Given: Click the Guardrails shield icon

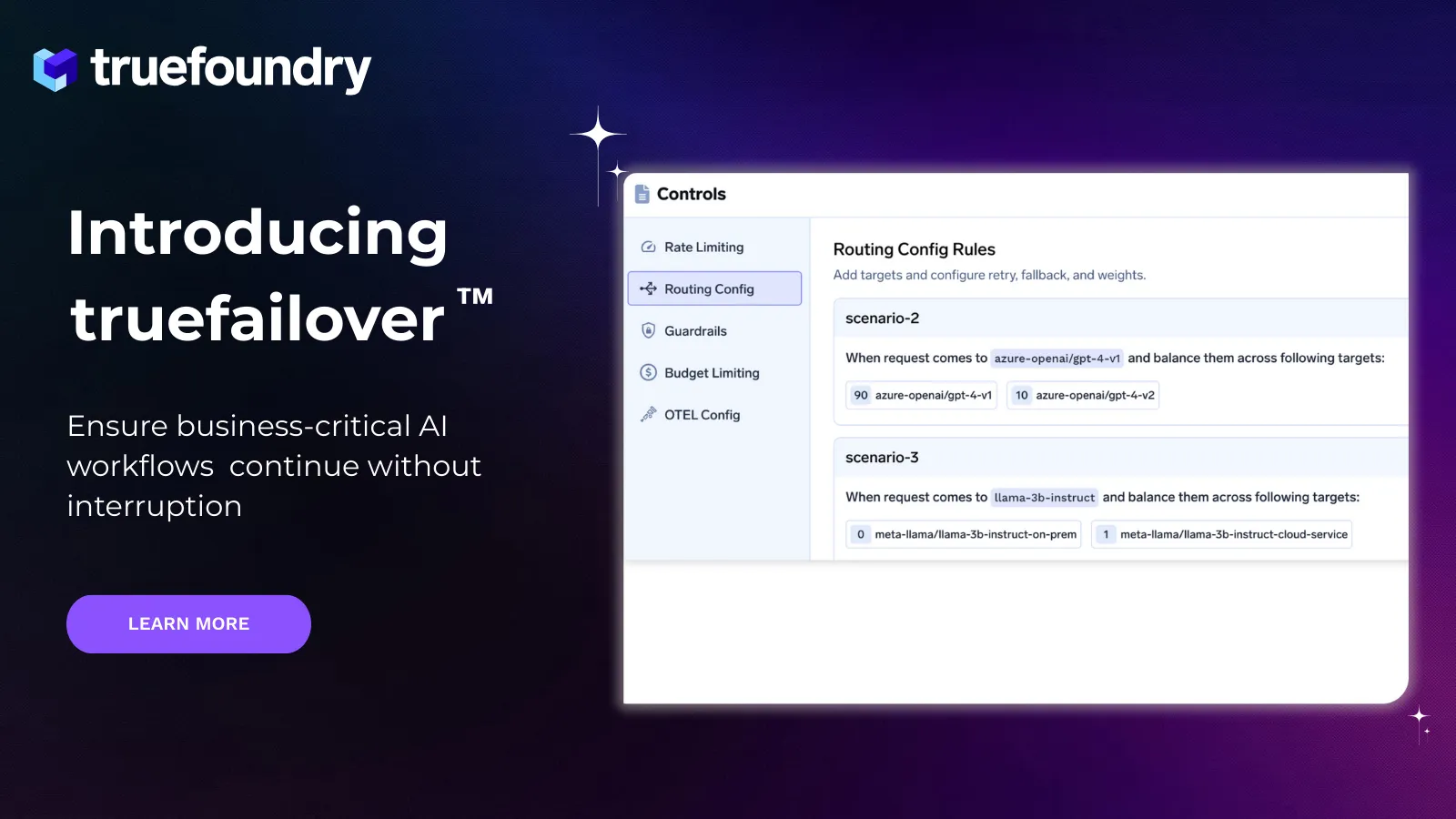Looking at the screenshot, I should pyautogui.click(x=649, y=331).
